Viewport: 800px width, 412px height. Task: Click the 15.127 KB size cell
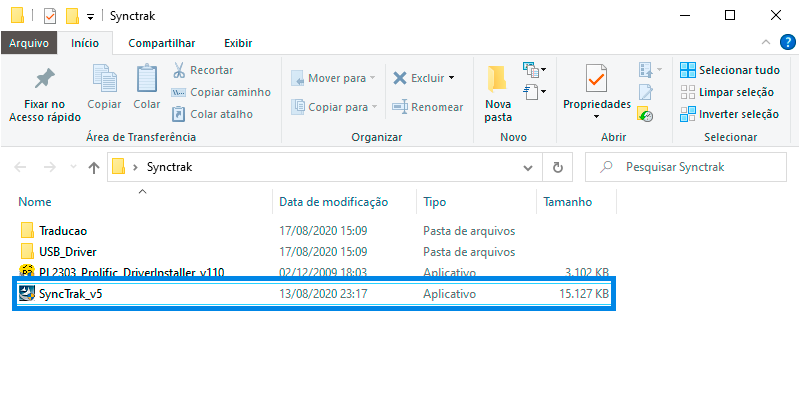coord(584,294)
